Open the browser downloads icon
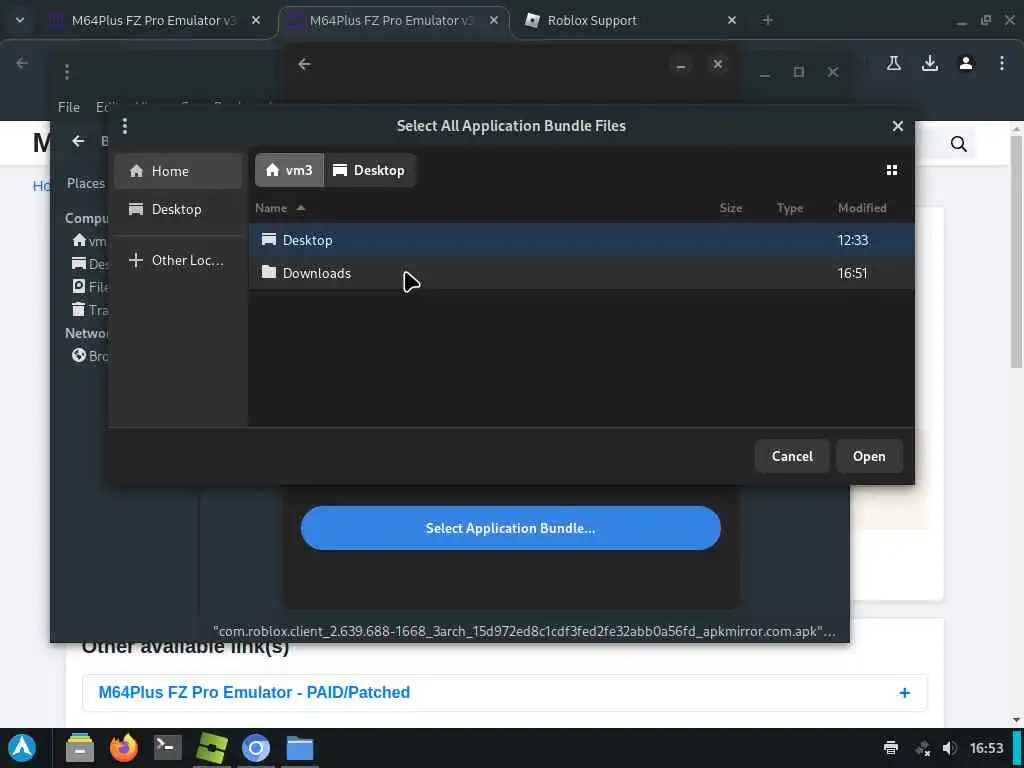This screenshot has height=768, width=1024. click(x=930, y=63)
